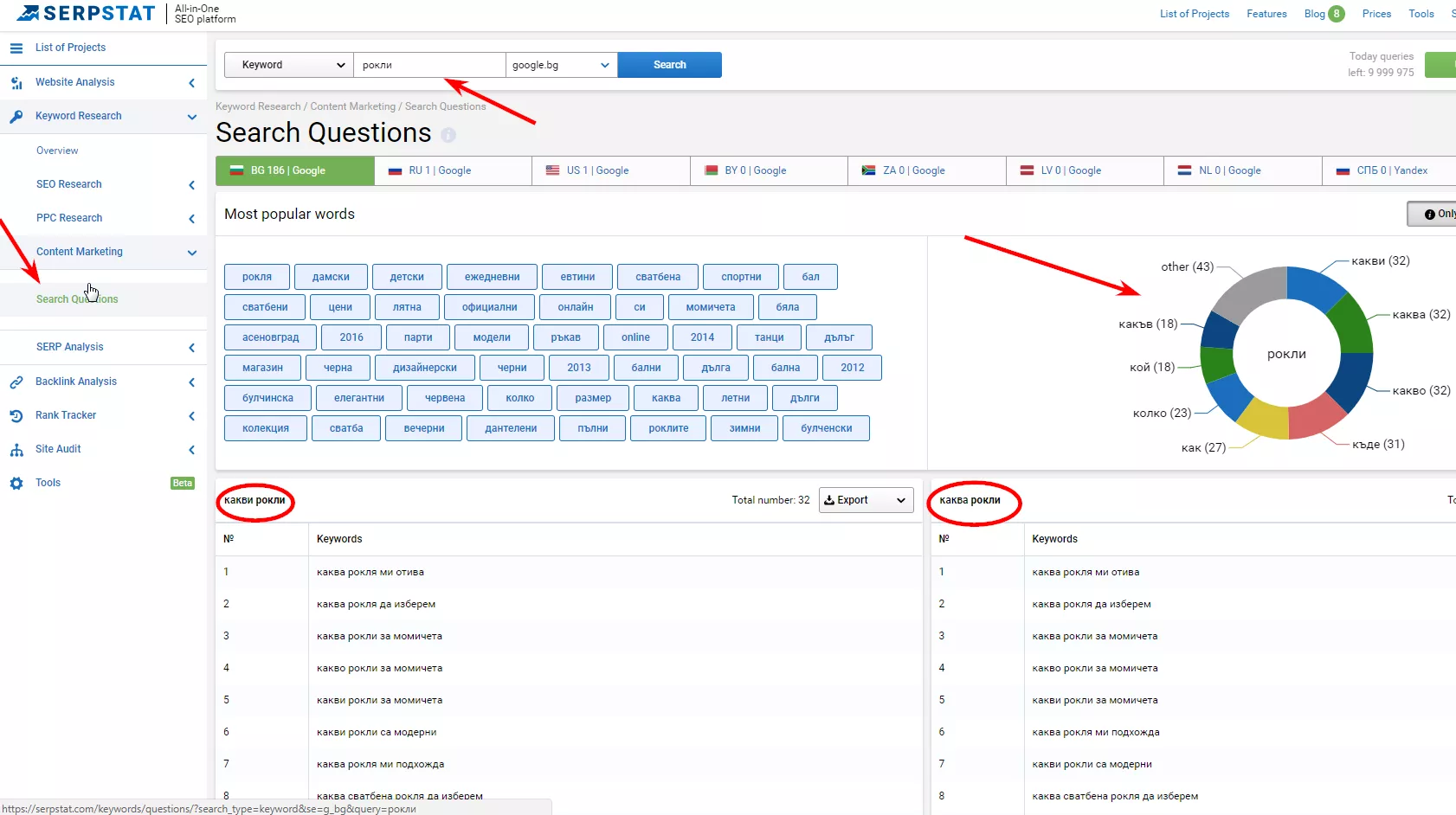The image size is (1456, 815).
Task: Switch to the СПБ 0 Yandex tab
Action: [1389, 170]
